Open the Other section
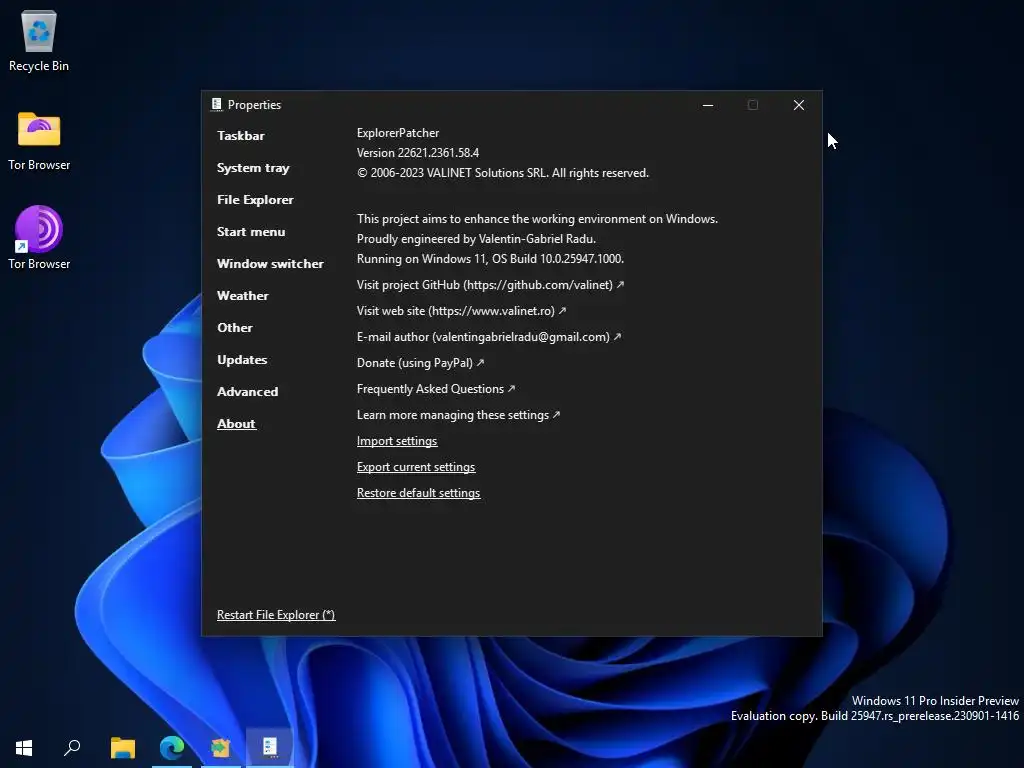 tap(234, 328)
